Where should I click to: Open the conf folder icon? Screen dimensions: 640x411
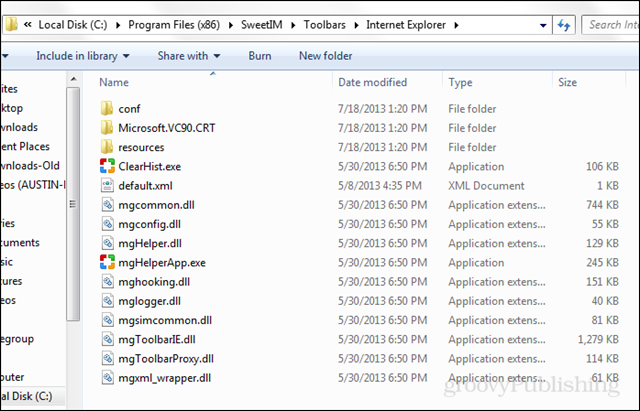pyautogui.click(x=107, y=109)
